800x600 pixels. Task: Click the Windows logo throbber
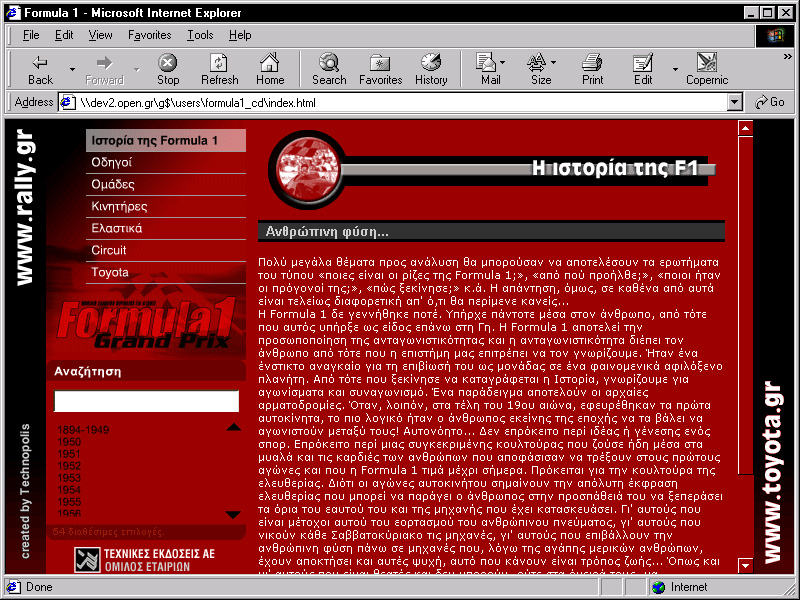click(x=775, y=35)
